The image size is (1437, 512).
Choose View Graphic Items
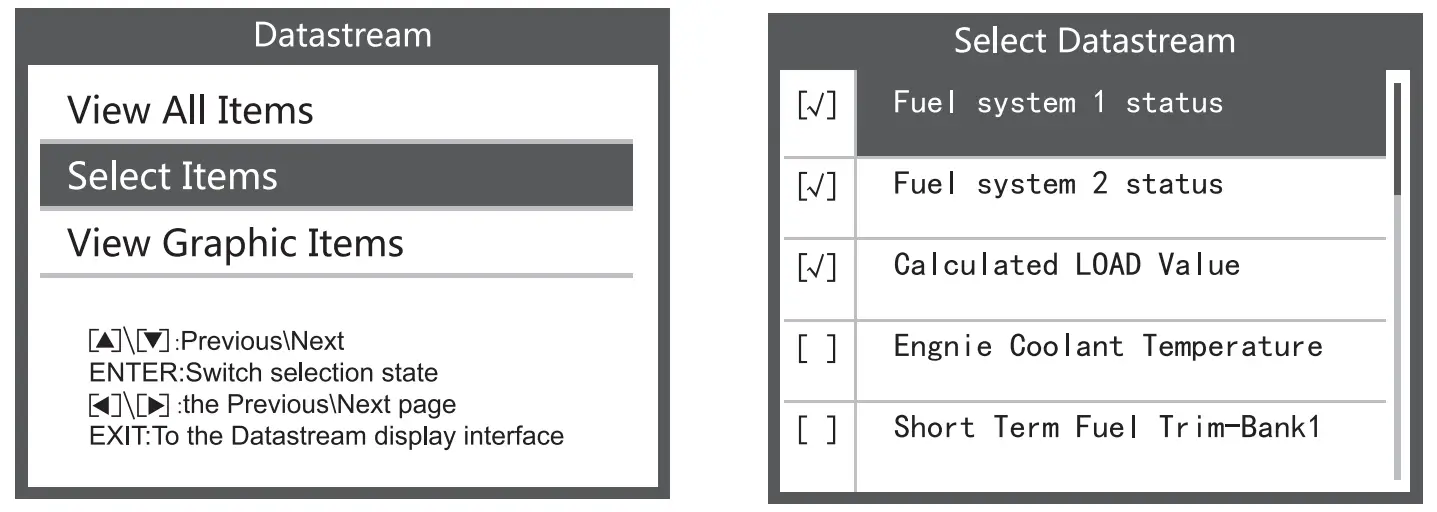click(x=235, y=243)
